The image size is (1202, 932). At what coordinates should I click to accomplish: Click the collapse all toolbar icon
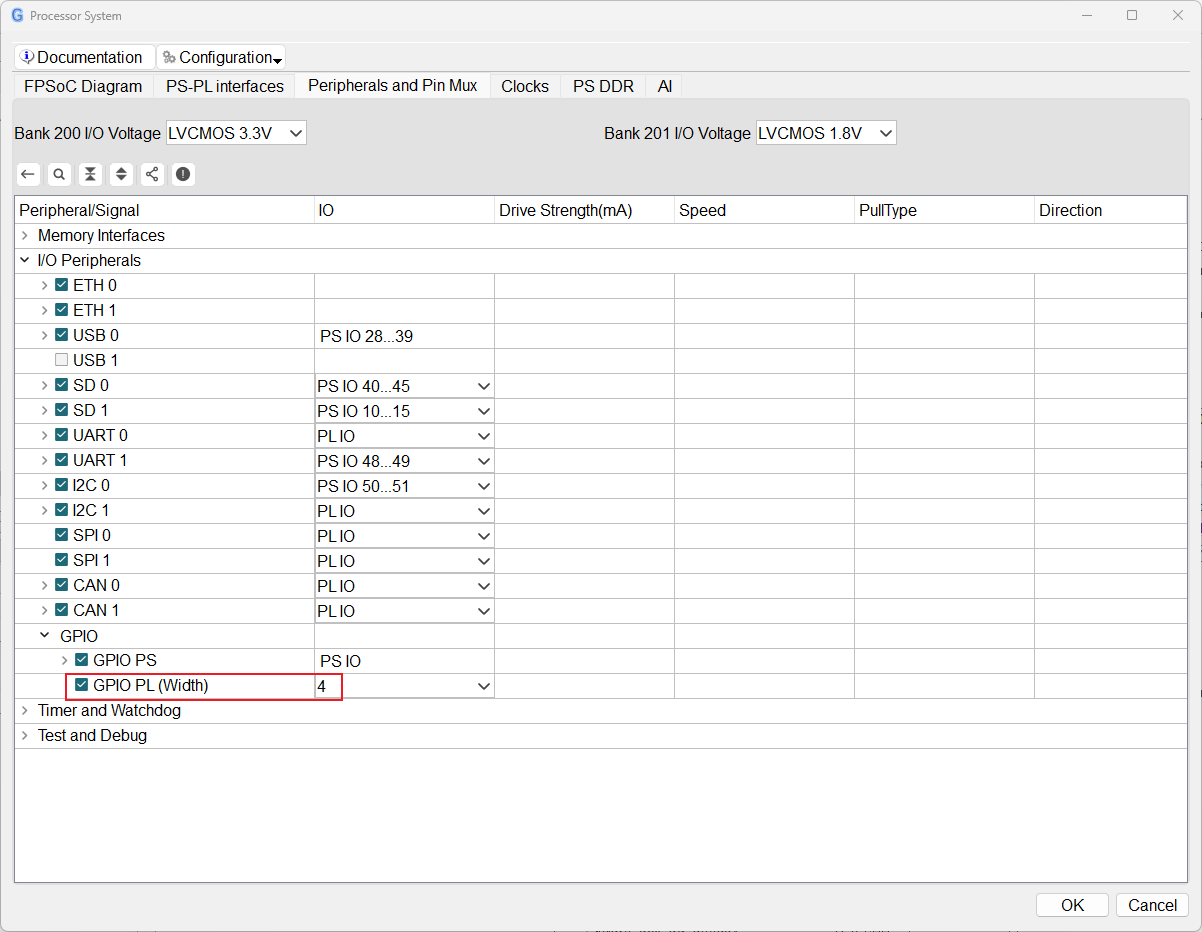click(x=90, y=174)
